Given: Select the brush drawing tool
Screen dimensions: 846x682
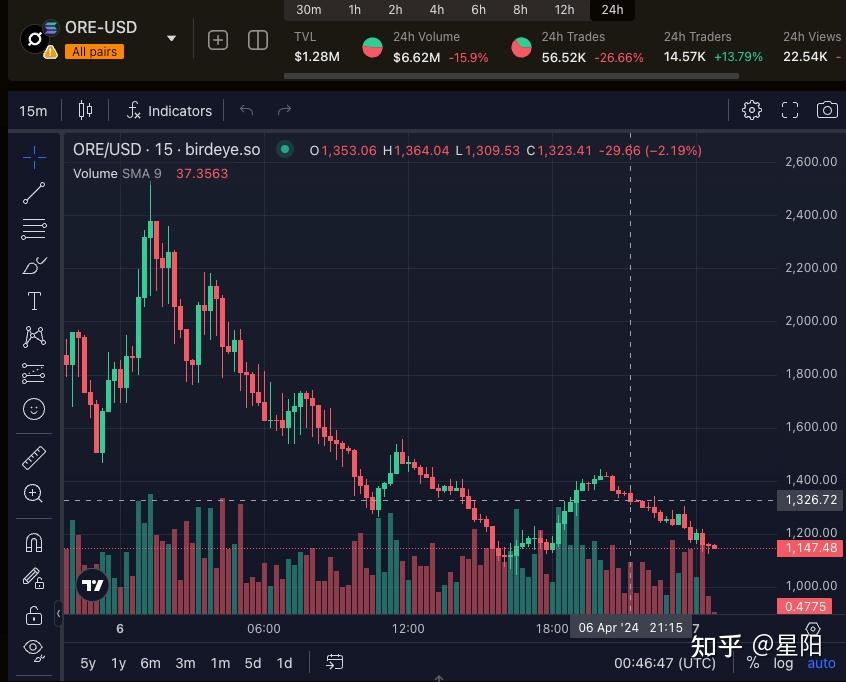Looking at the screenshot, I should (x=34, y=265).
